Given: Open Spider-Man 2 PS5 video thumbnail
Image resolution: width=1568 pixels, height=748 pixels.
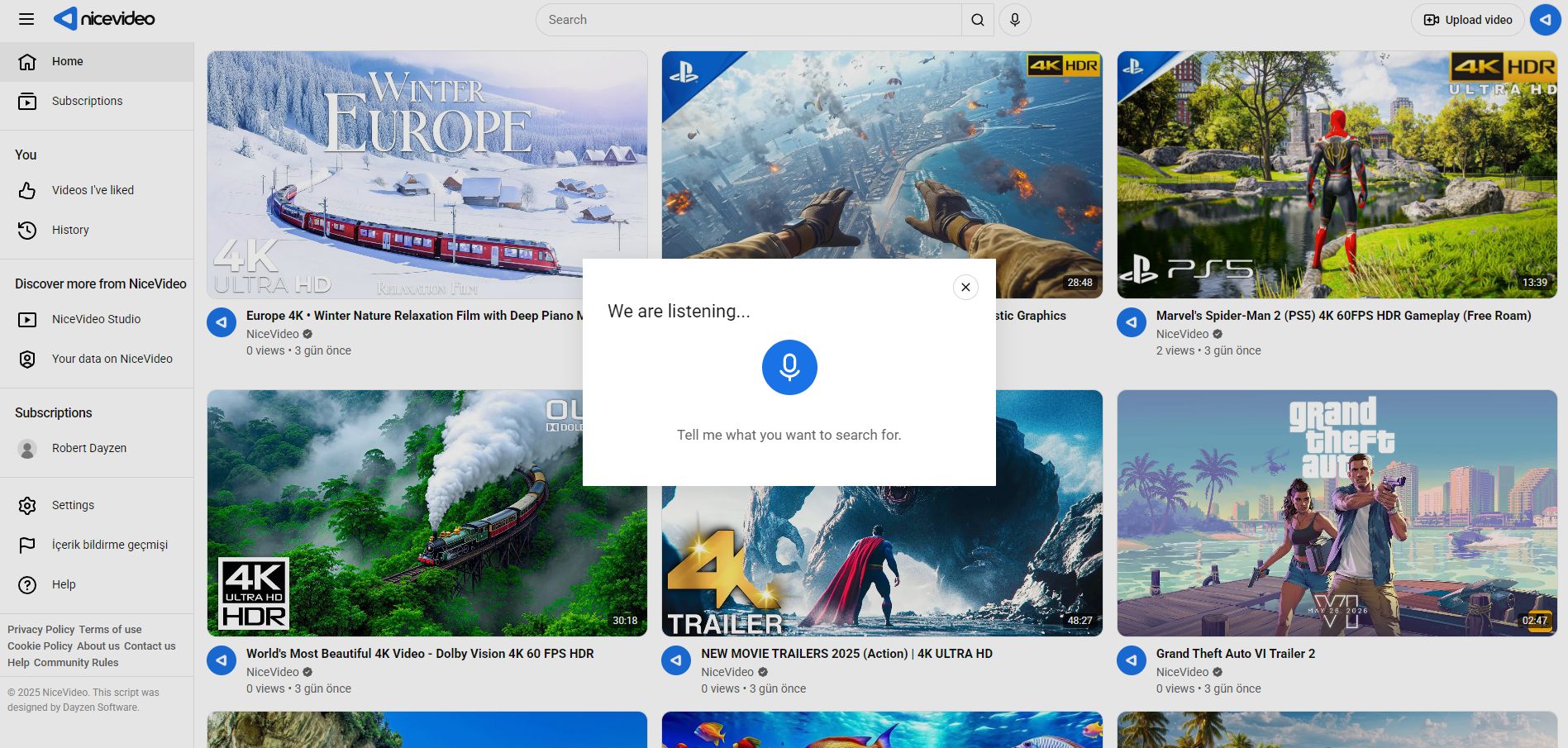Looking at the screenshot, I should 1337,174.
